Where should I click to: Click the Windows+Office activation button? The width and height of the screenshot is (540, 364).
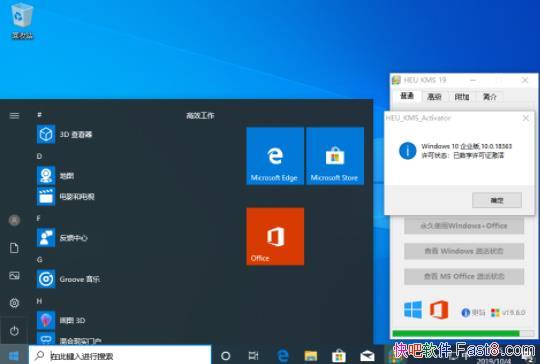tap(464, 226)
